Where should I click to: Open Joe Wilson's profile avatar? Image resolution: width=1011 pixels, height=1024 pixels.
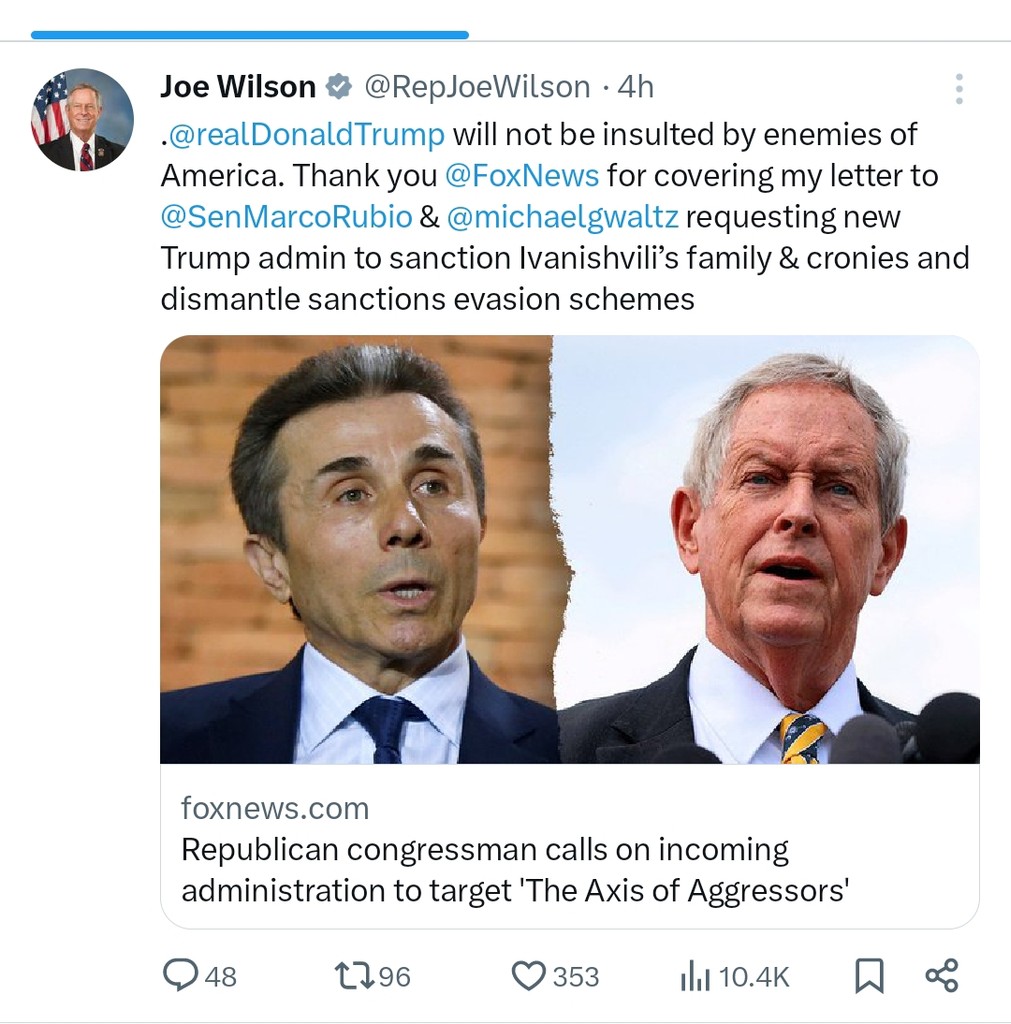click(83, 120)
